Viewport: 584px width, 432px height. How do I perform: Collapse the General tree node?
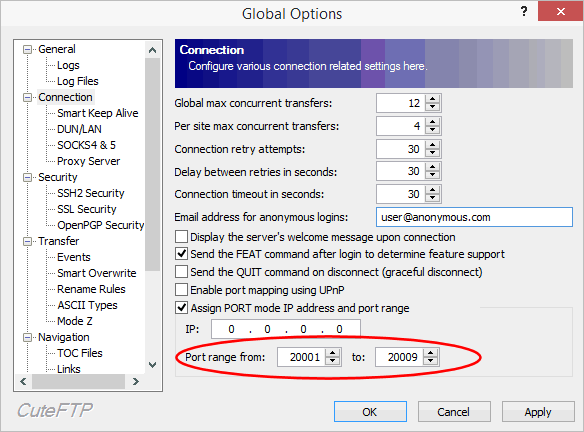27,49
